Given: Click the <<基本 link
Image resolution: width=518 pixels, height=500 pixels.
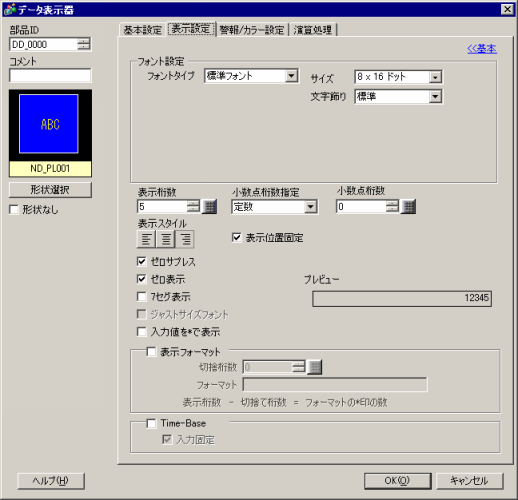Looking at the screenshot, I should point(482,49).
